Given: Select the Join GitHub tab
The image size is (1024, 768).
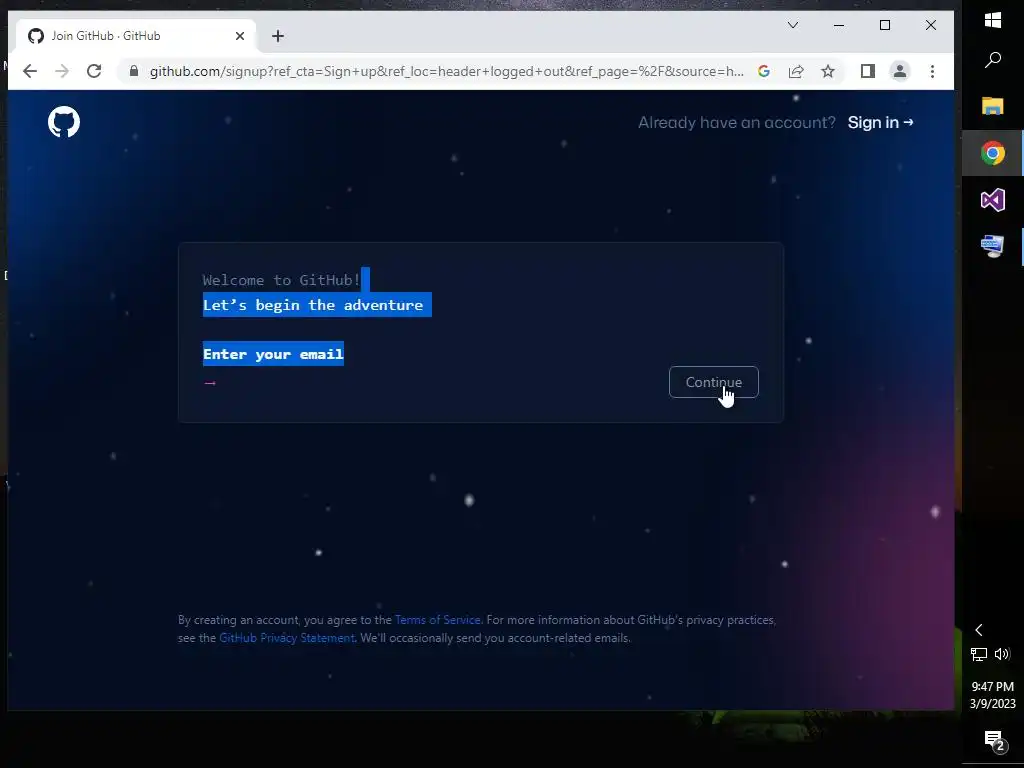Looking at the screenshot, I should [x=136, y=36].
